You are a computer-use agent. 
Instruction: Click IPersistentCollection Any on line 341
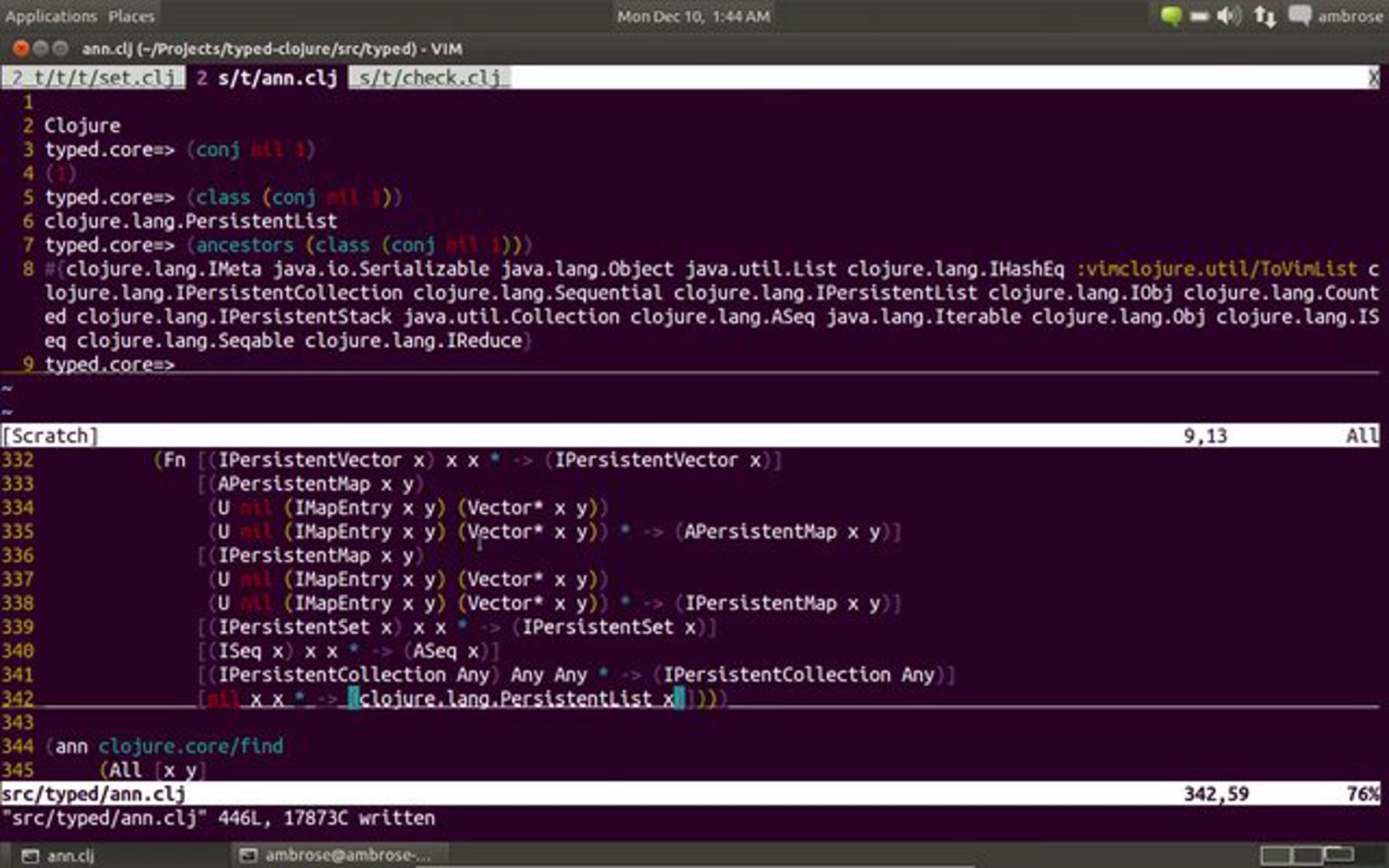(x=354, y=675)
